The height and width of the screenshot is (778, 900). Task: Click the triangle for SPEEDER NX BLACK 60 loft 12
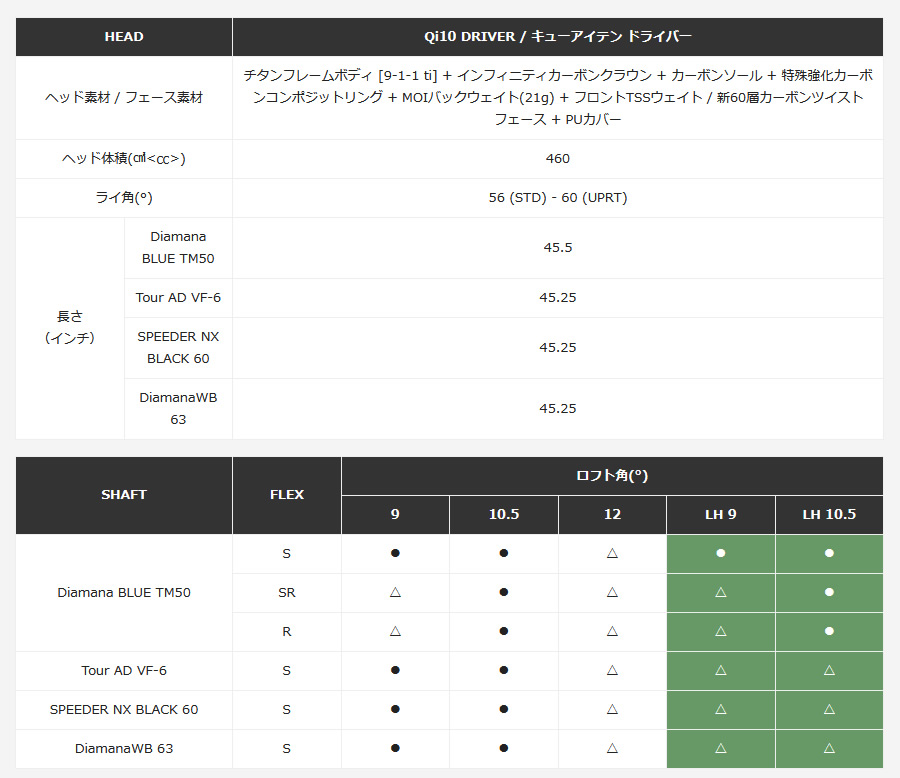[x=612, y=710]
